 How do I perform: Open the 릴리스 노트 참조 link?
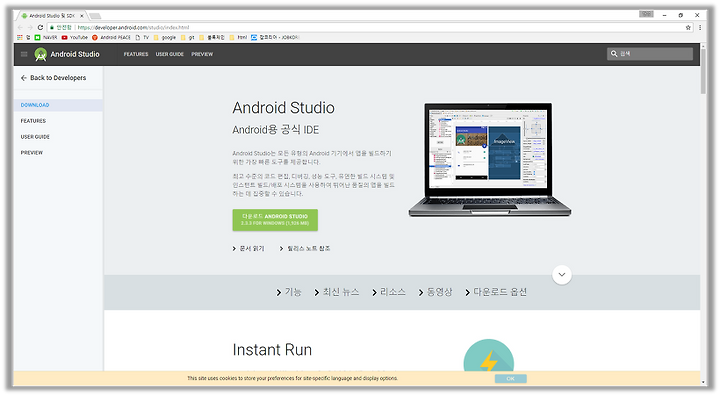305,249
